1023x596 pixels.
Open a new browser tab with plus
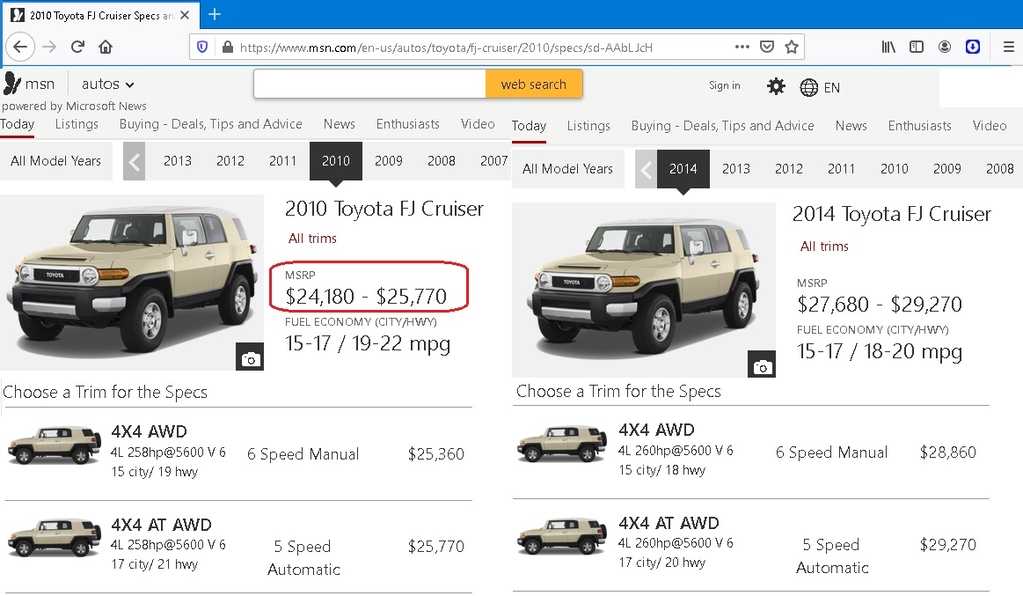[214, 14]
